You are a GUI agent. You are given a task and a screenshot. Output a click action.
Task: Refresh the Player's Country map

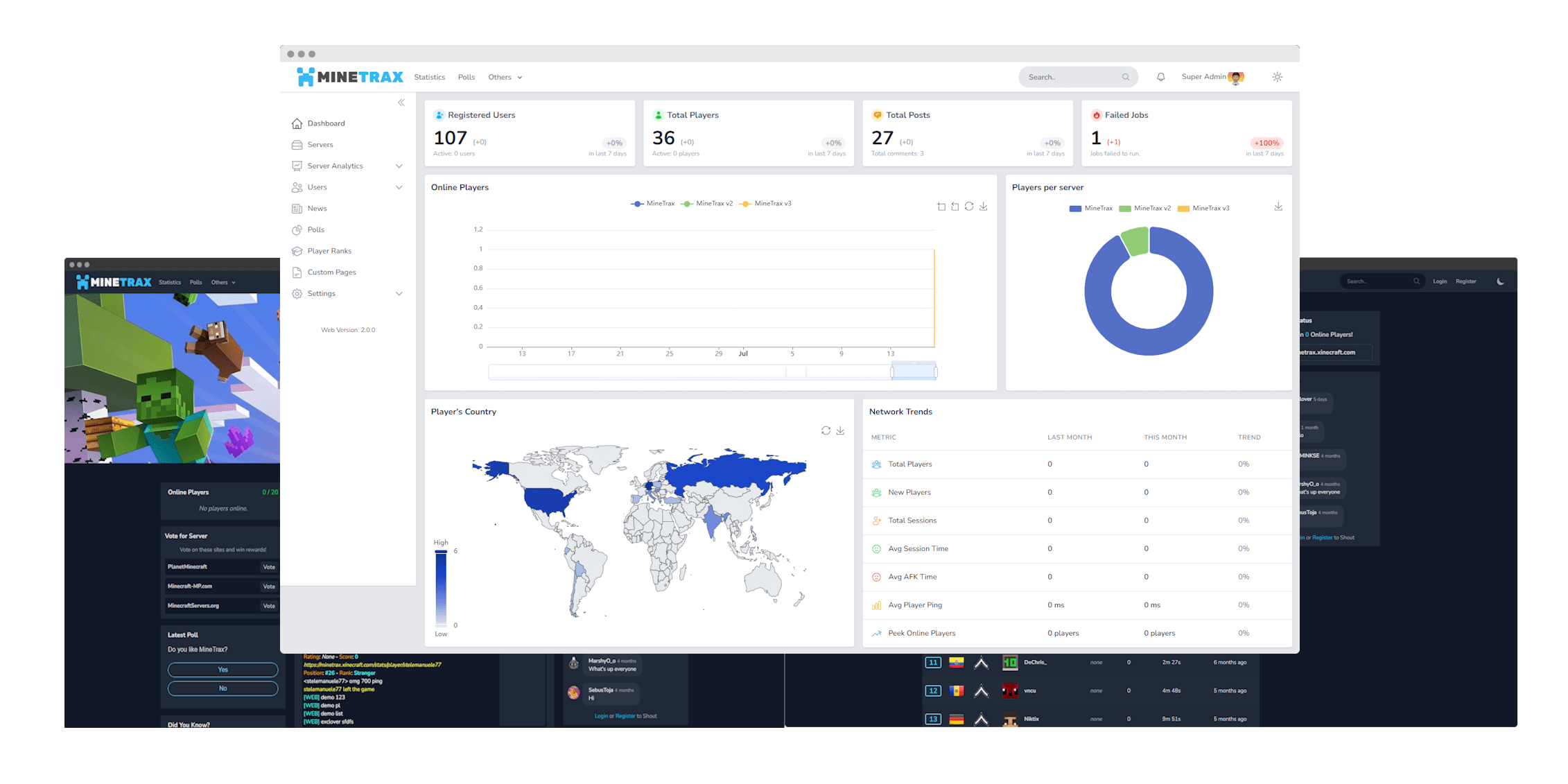pyautogui.click(x=825, y=430)
